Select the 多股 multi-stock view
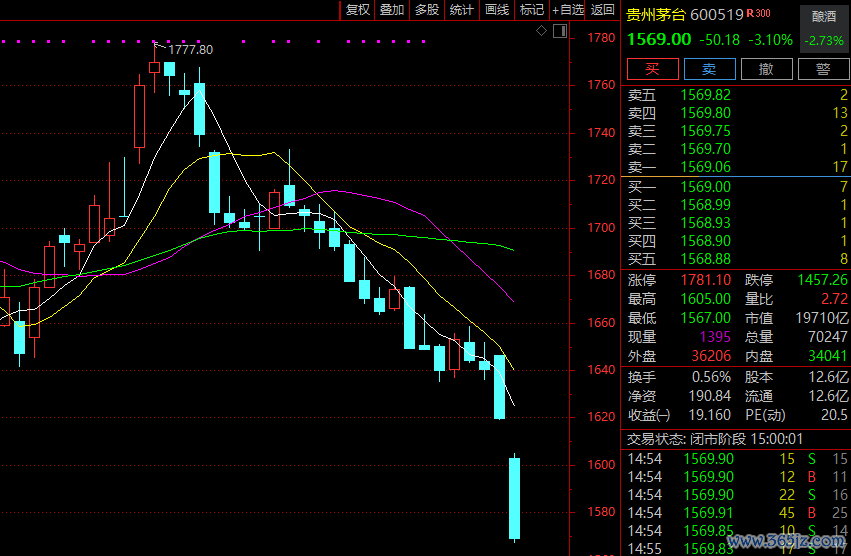The height and width of the screenshot is (556, 851). [427, 10]
